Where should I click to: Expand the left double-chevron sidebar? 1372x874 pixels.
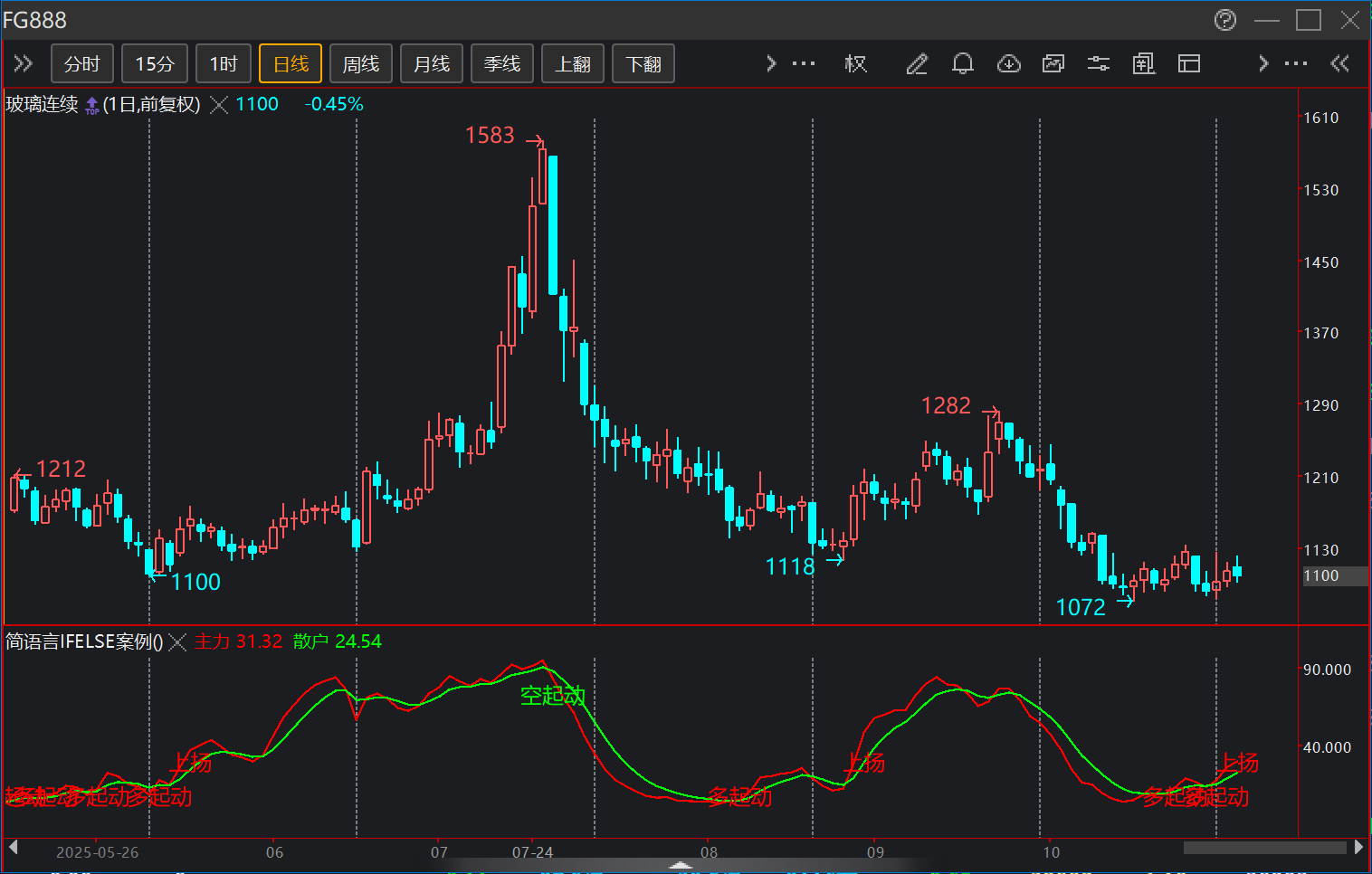click(x=24, y=63)
